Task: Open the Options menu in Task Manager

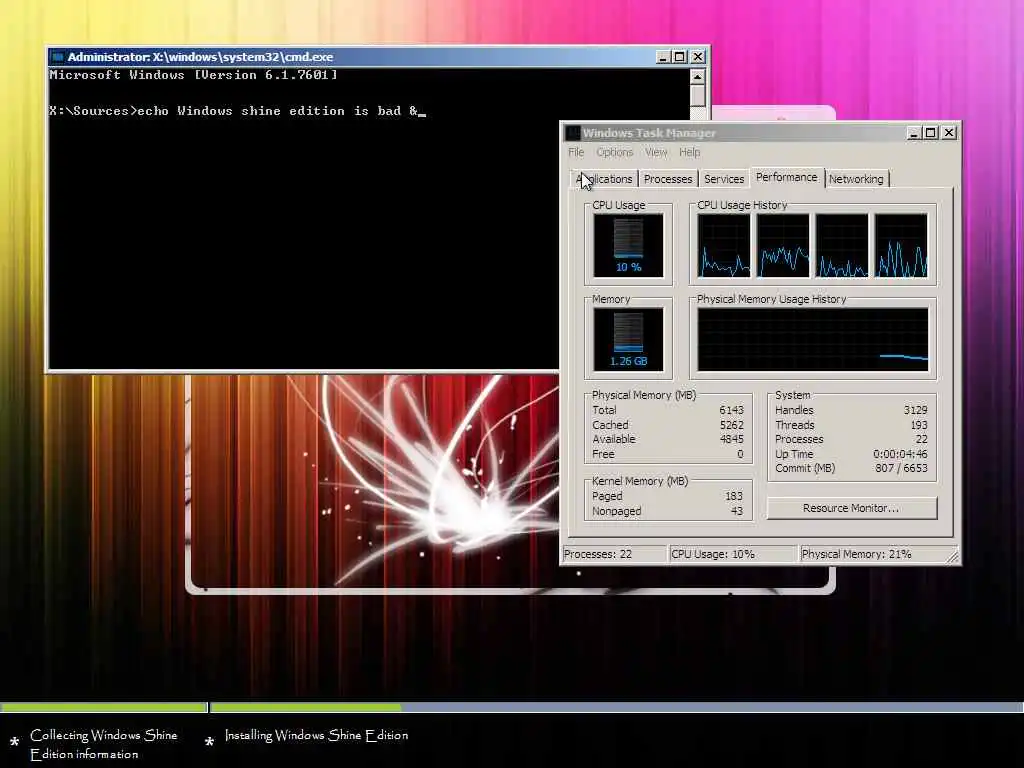Action: (x=615, y=152)
